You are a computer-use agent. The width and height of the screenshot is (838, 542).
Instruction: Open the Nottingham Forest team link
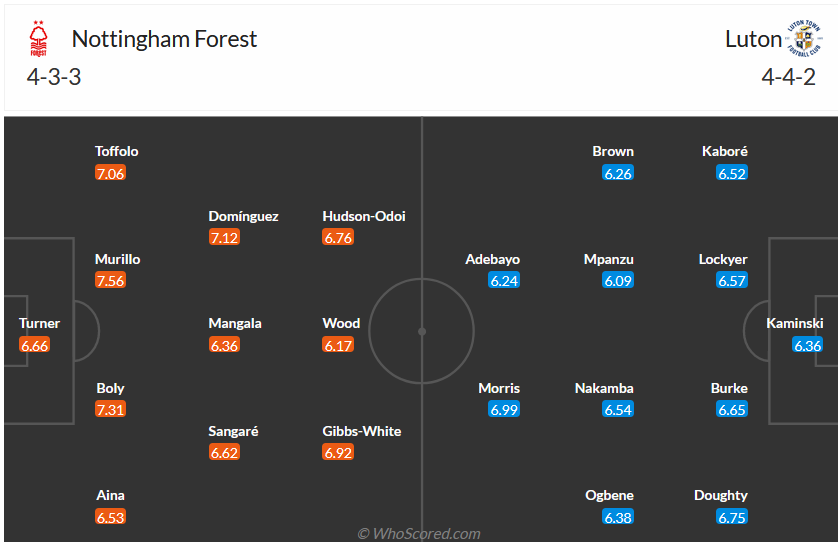point(164,39)
